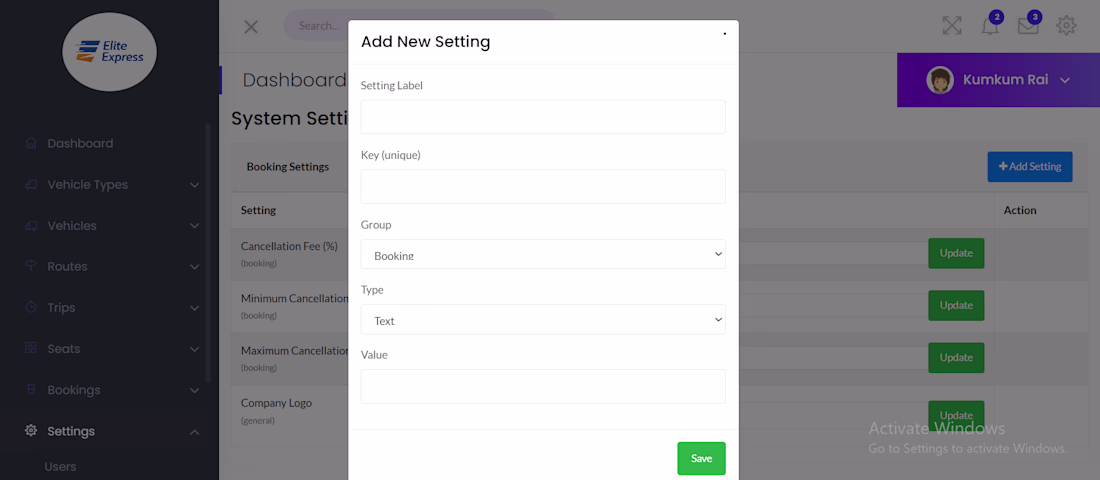Click into the Key (unique) field
Image resolution: width=1100 pixels, height=480 pixels.
point(543,187)
